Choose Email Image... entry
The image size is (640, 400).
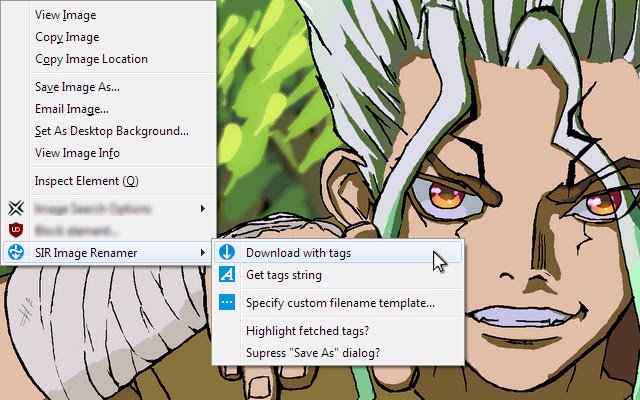(x=108, y=109)
